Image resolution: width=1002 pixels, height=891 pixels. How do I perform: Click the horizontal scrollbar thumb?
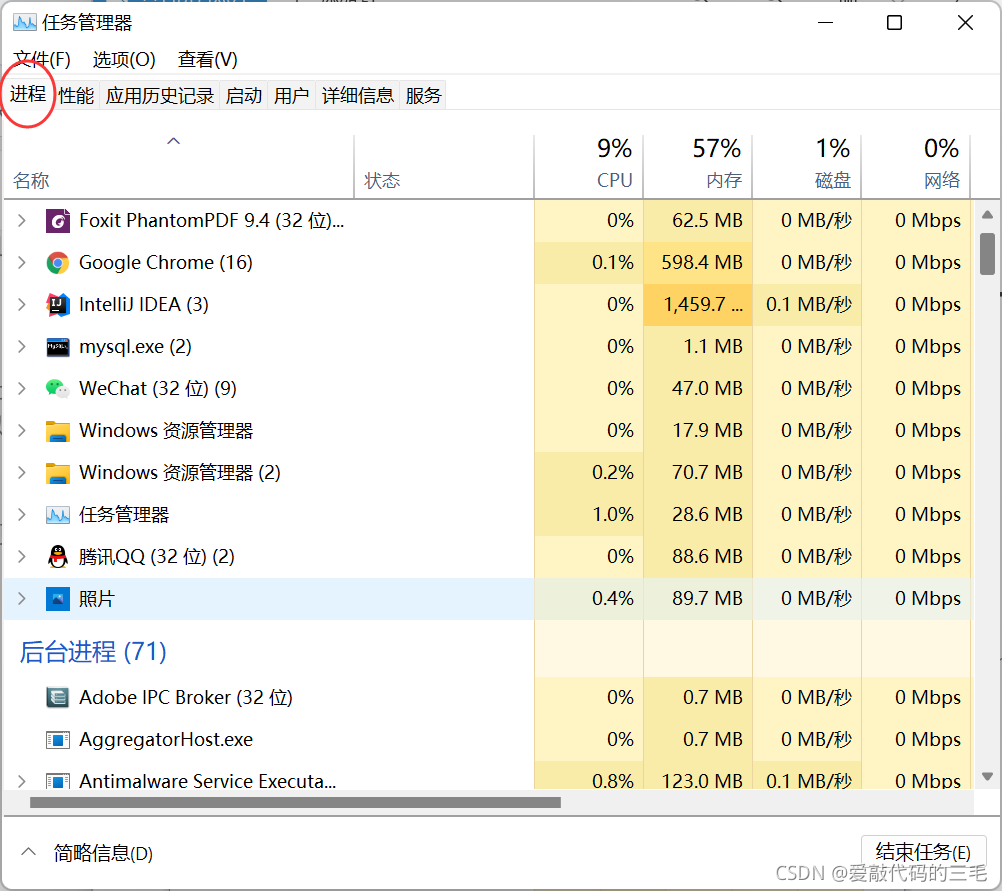point(295,802)
